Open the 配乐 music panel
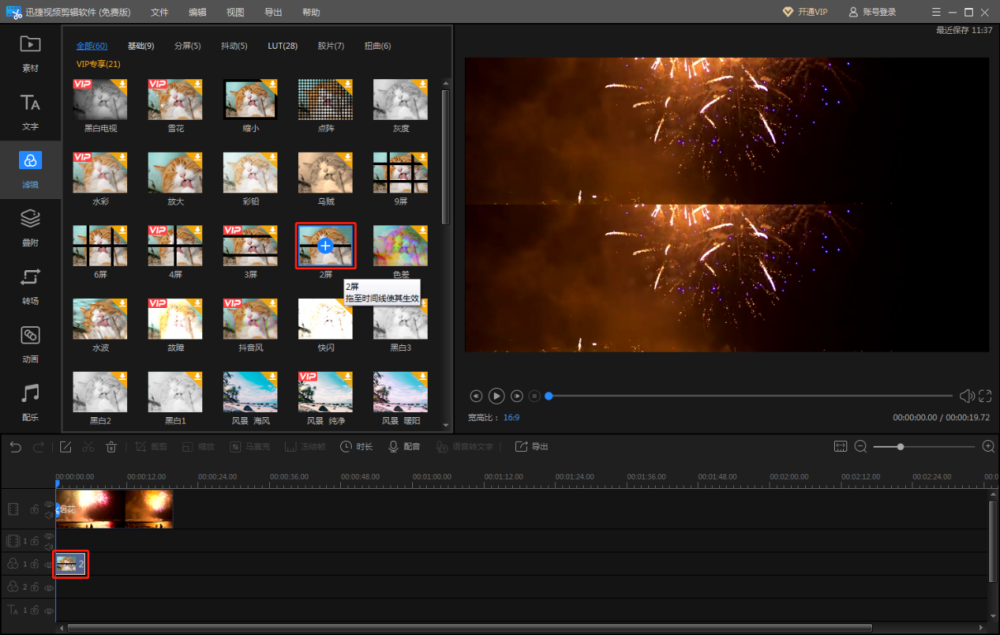 click(x=30, y=400)
